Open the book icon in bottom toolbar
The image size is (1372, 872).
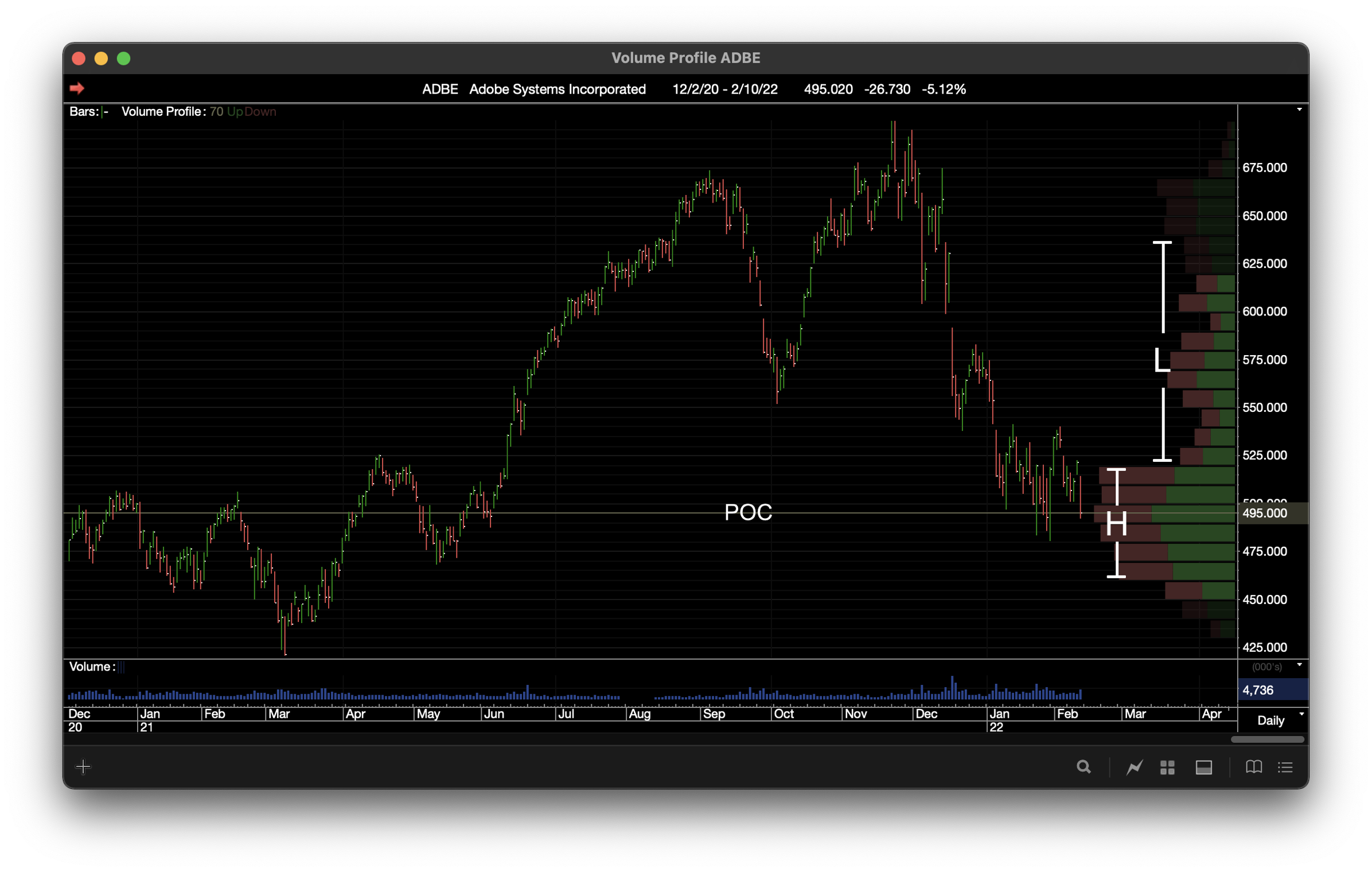[1253, 767]
